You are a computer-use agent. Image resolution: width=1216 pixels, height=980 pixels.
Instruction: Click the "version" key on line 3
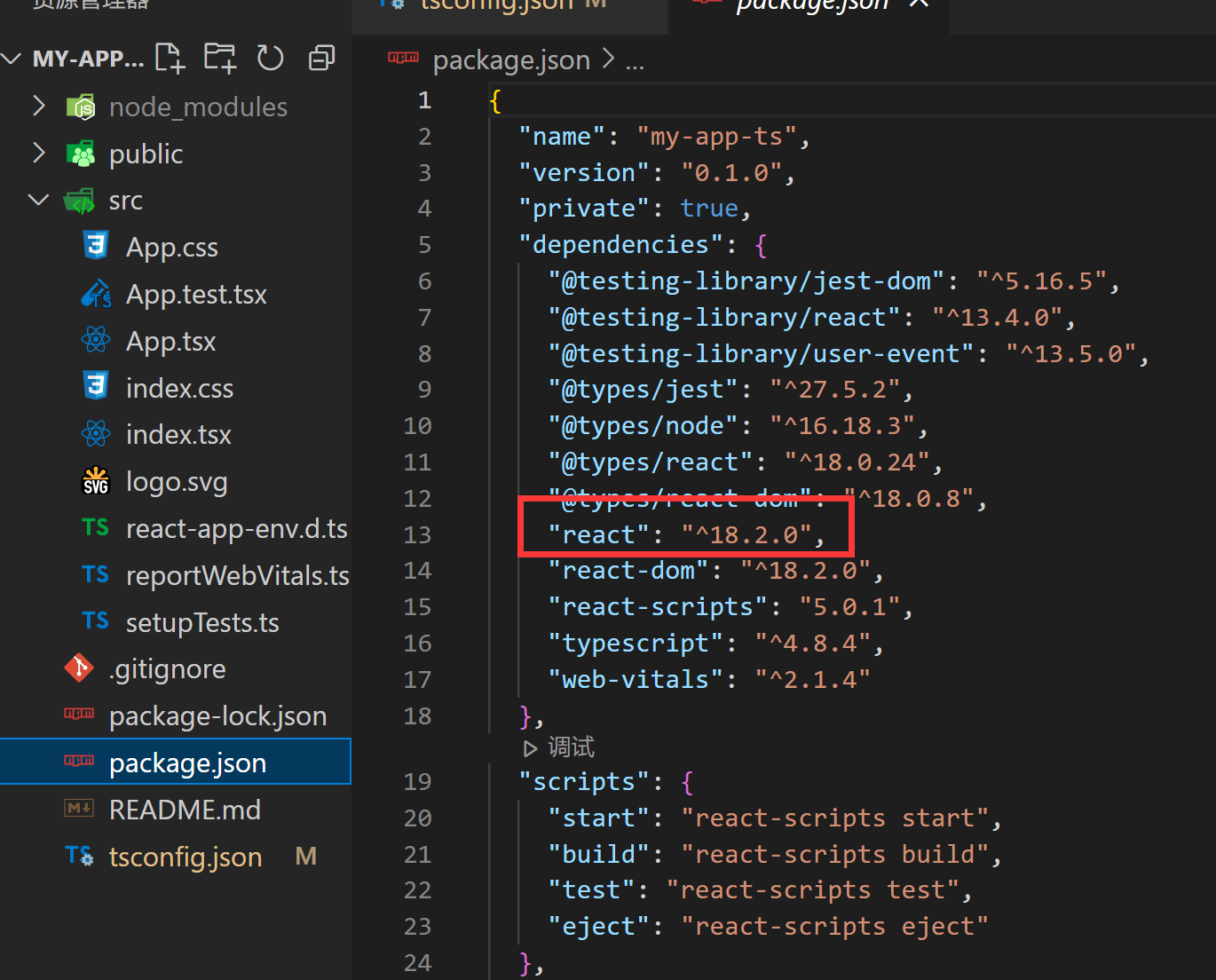[584, 172]
